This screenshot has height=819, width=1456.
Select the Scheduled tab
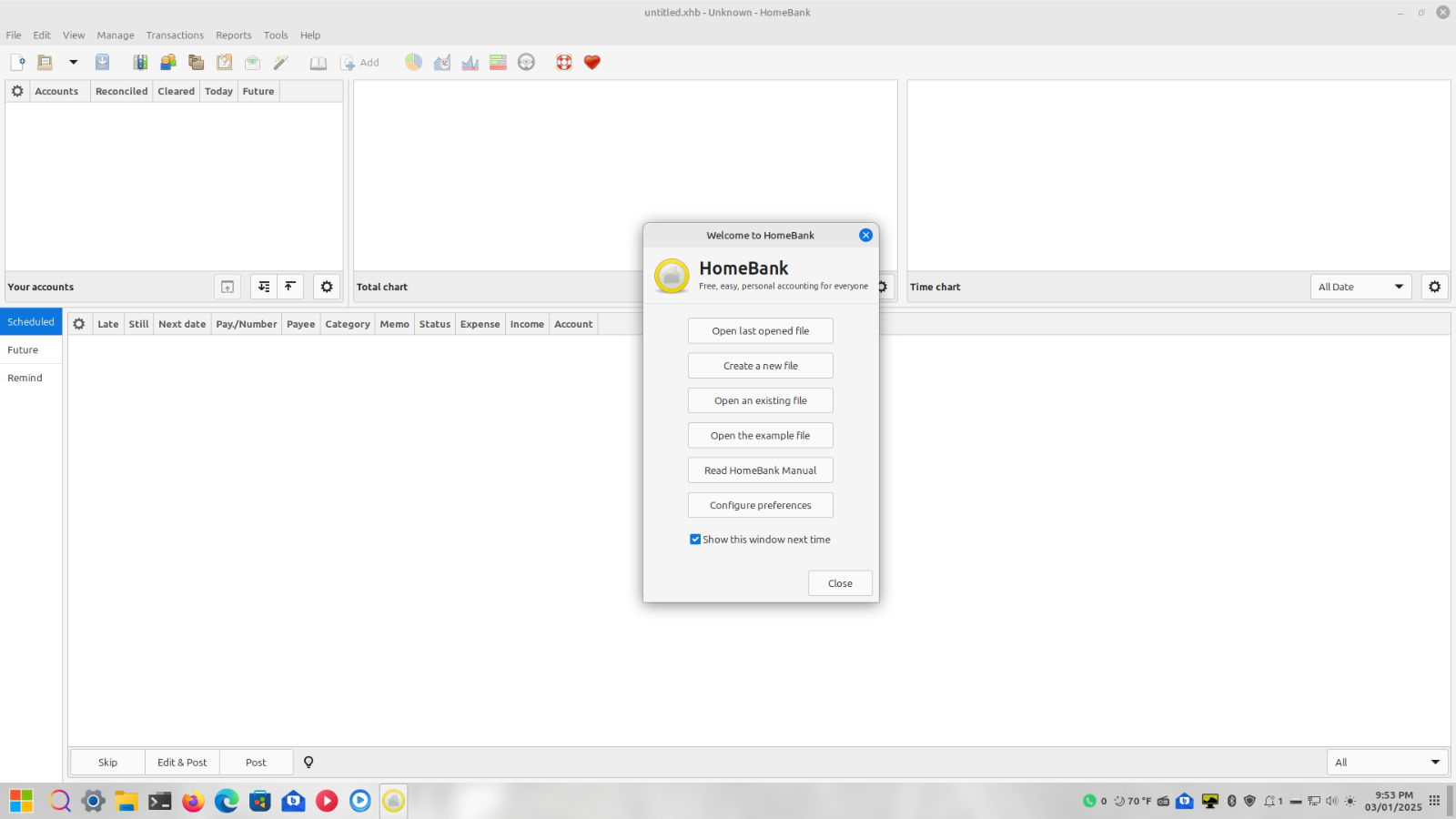click(31, 322)
